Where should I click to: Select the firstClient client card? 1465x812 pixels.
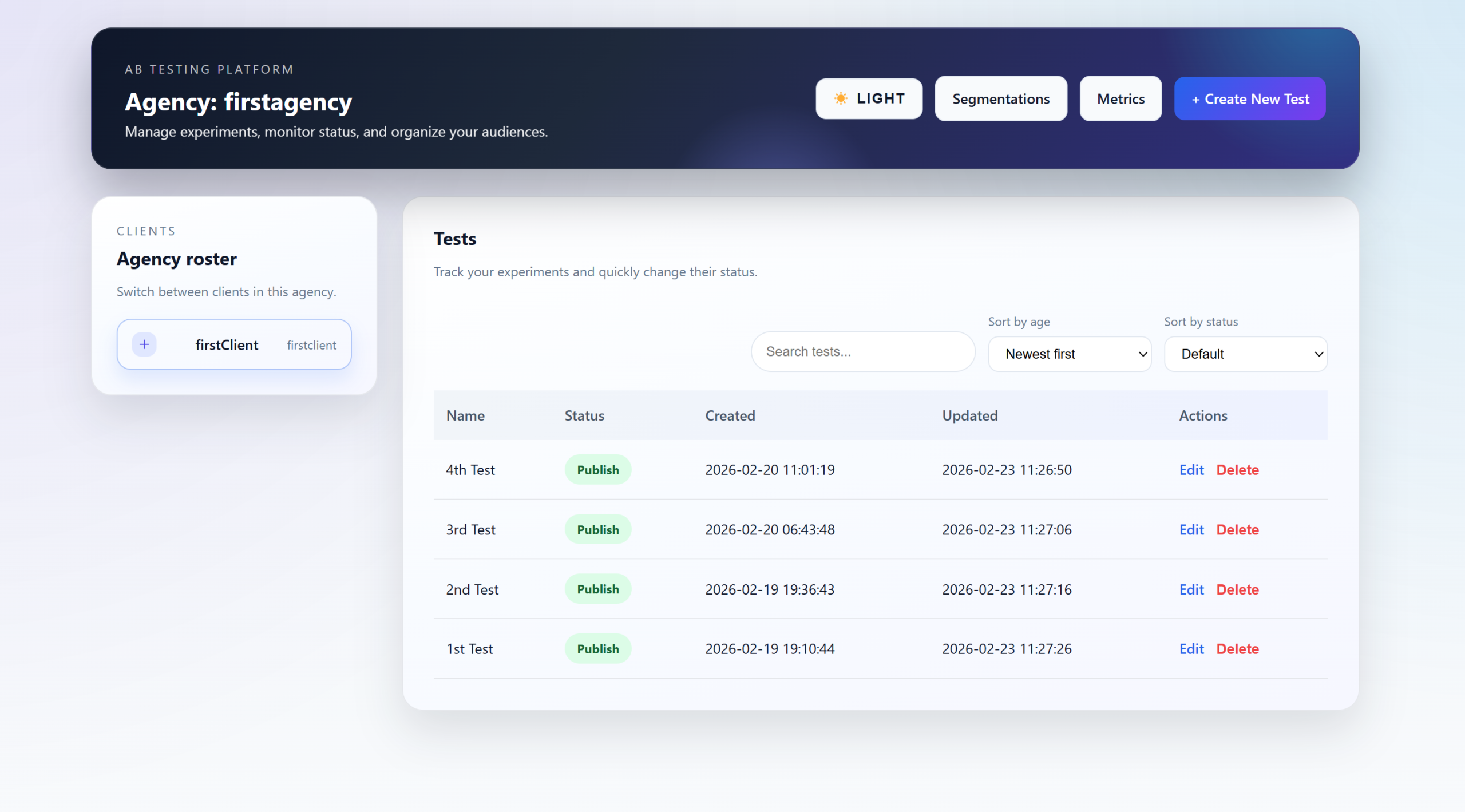[x=234, y=344]
